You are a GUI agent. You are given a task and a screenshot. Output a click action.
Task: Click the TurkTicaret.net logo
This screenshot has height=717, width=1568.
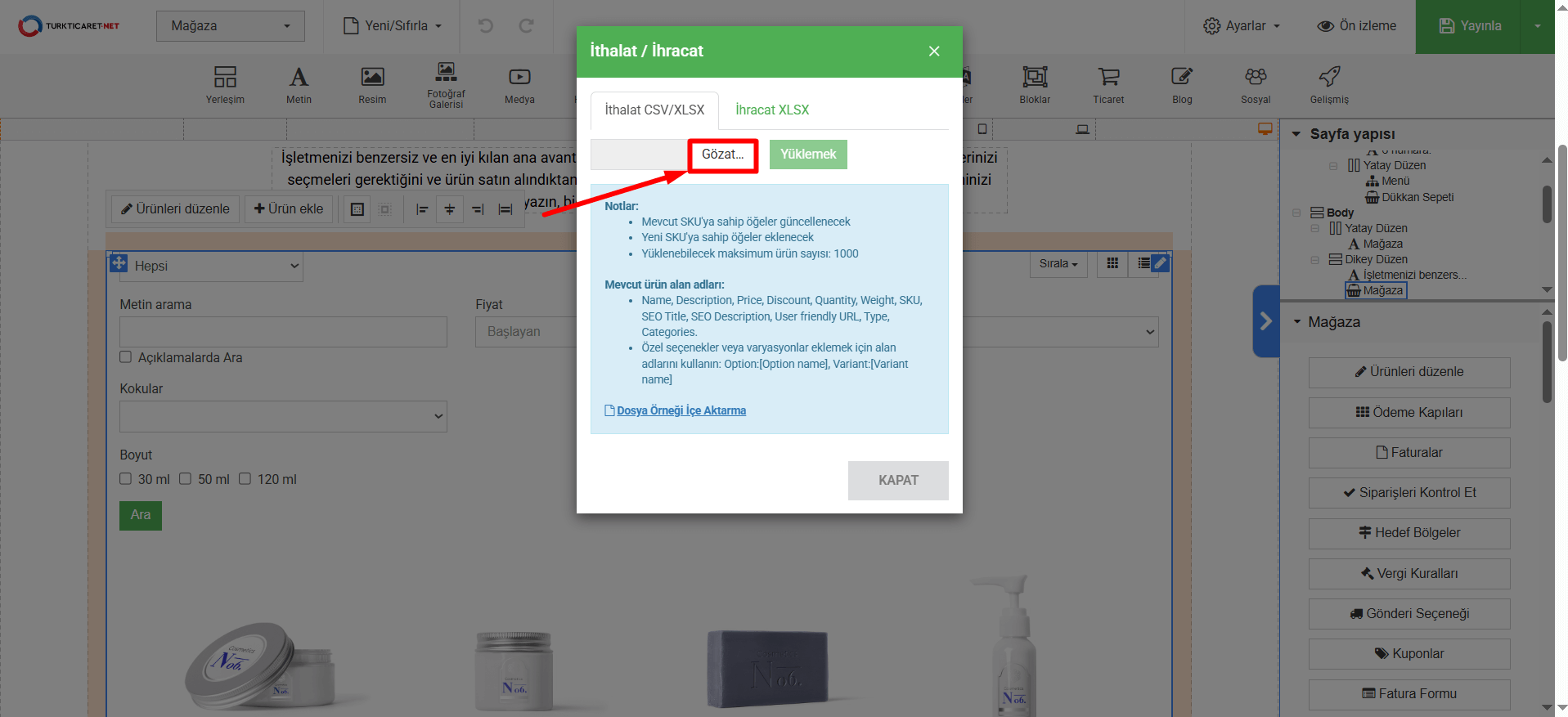[69, 26]
